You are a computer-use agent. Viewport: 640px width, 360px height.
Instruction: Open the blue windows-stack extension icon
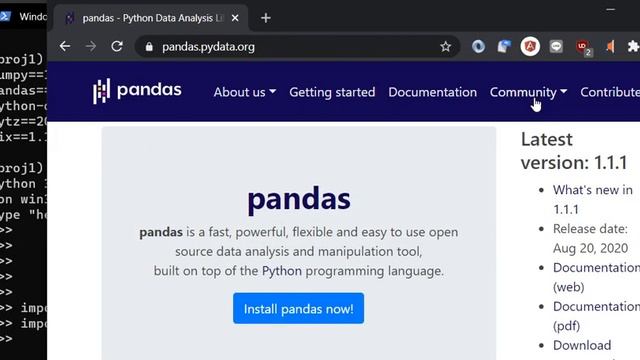pyautogui.click(x=504, y=47)
